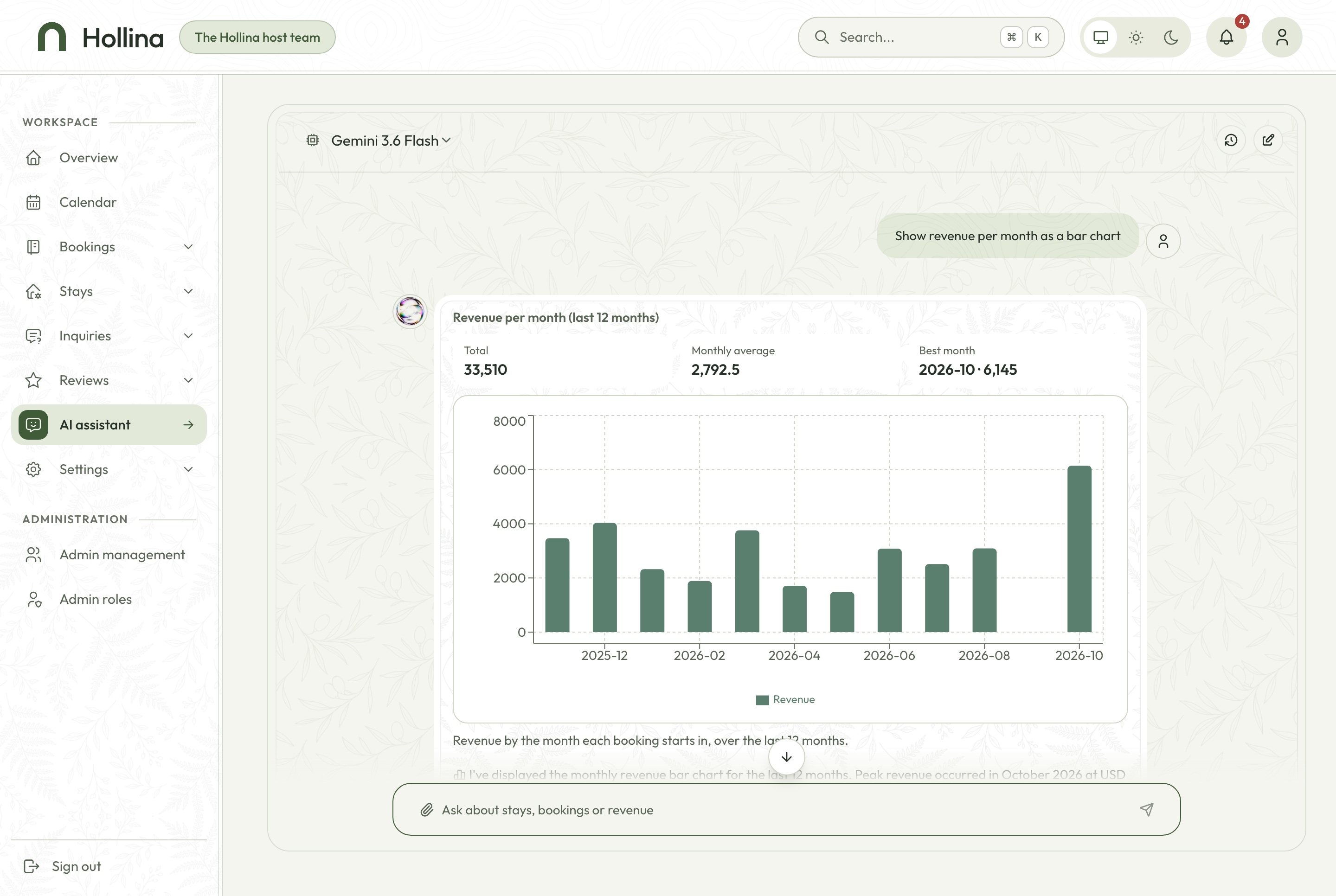
Task: Open the Gemini 3.6 Flash model dropdown
Action: (x=391, y=140)
